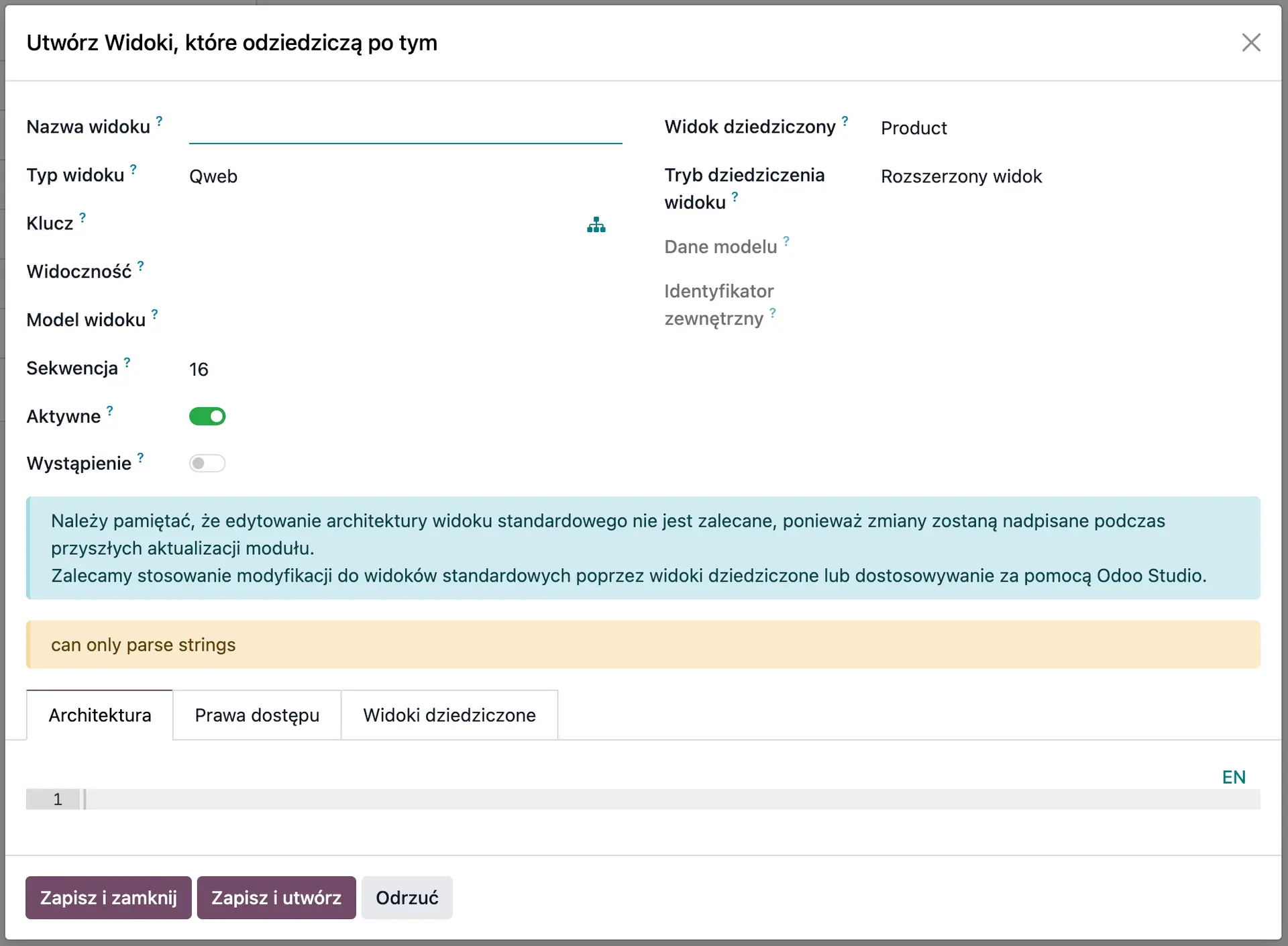Click the help icon beside Tryb dziedziczenia widoku

[x=735, y=199]
